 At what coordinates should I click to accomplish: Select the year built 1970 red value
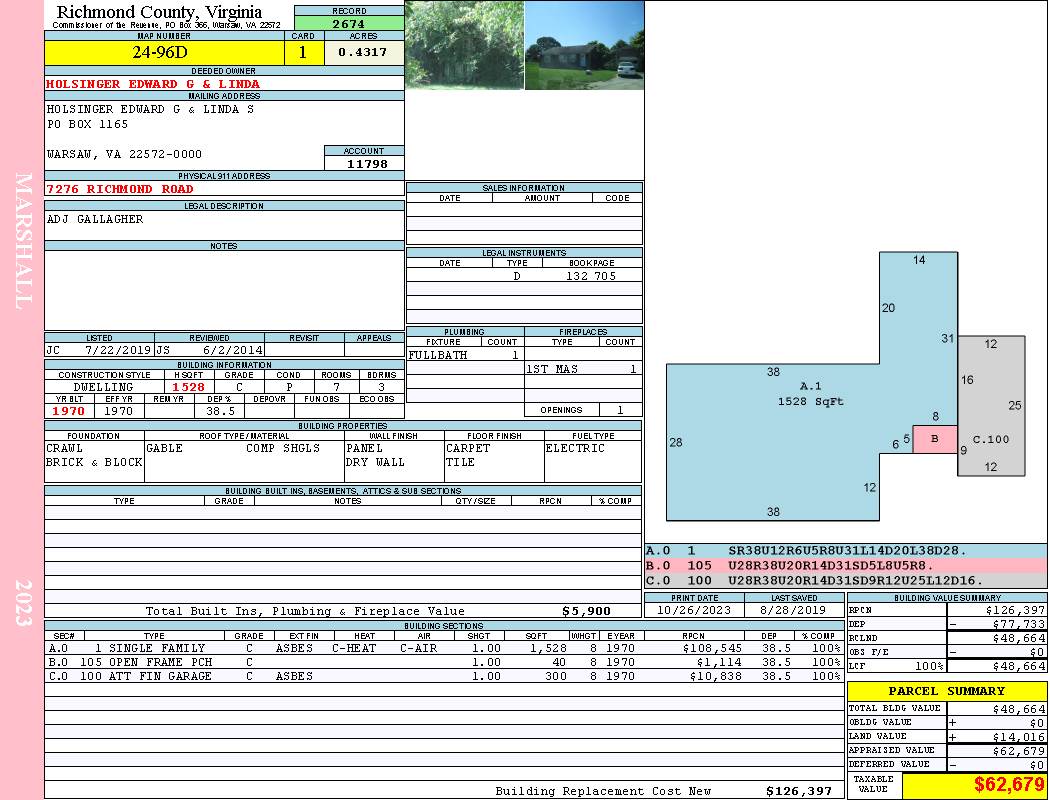click(x=68, y=411)
